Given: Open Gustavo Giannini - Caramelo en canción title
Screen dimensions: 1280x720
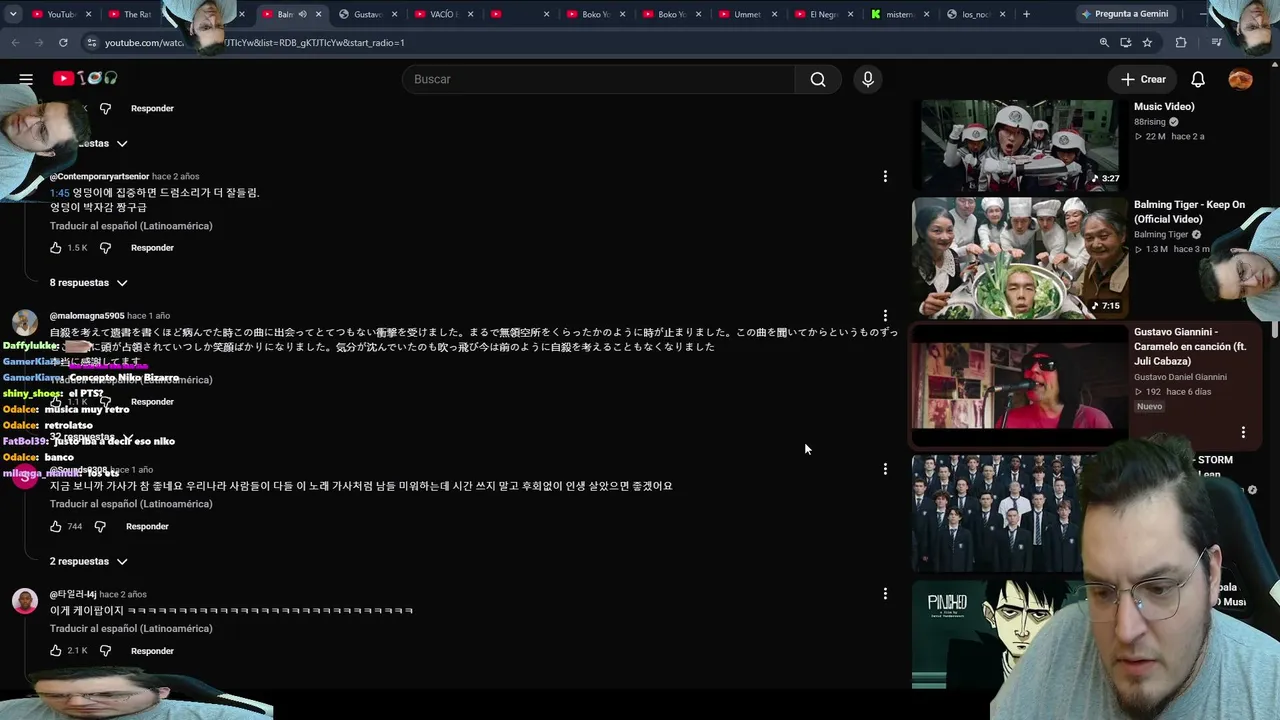Looking at the screenshot, I should 1190,346.
